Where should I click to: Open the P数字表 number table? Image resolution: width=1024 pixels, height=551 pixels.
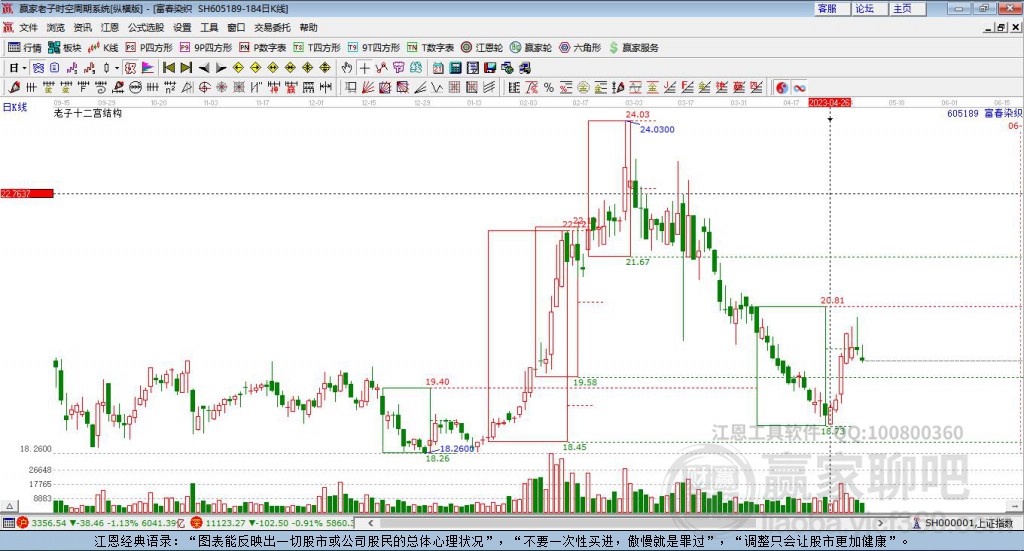point(263,48)
